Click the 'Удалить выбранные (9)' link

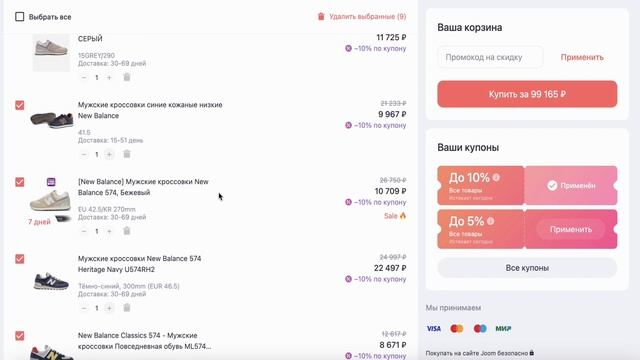pos(367,16)
